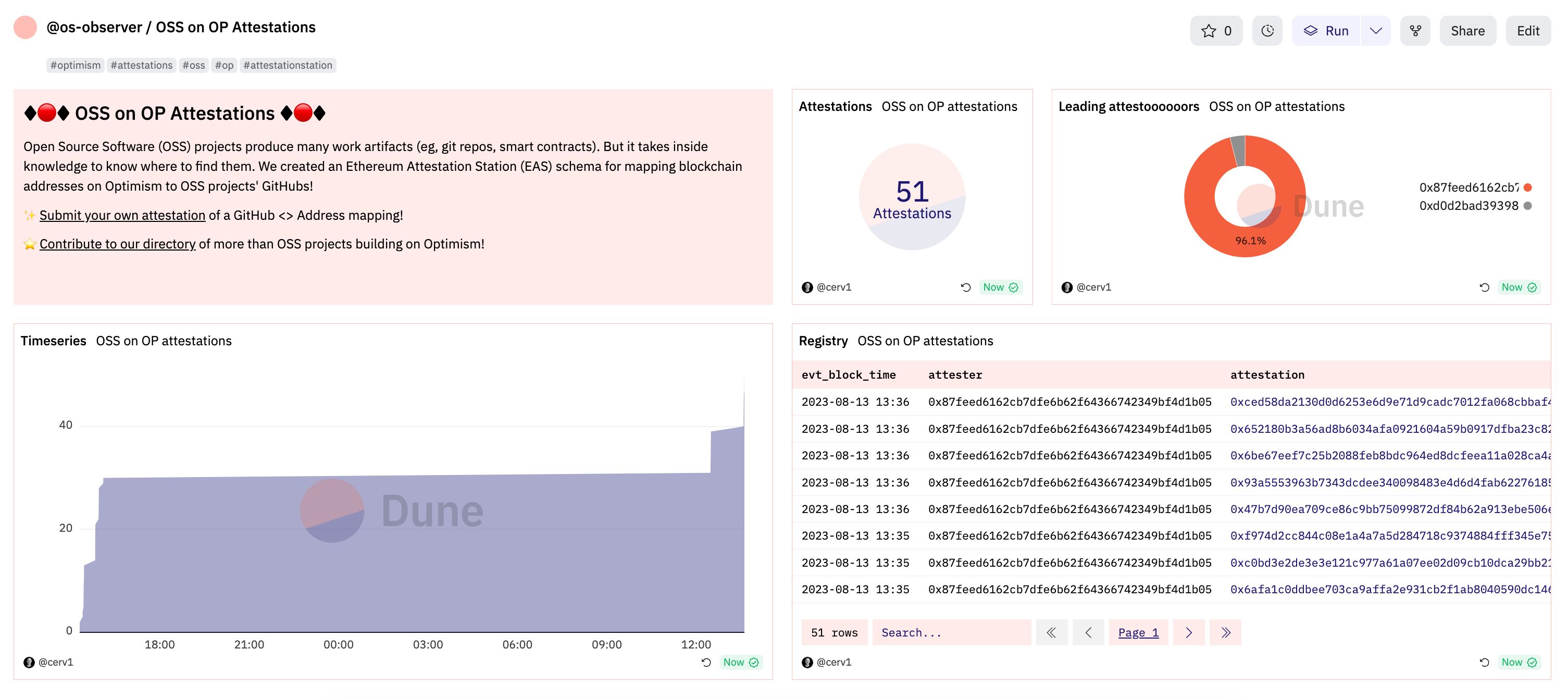Star this dashboard

pos(1215,30)
